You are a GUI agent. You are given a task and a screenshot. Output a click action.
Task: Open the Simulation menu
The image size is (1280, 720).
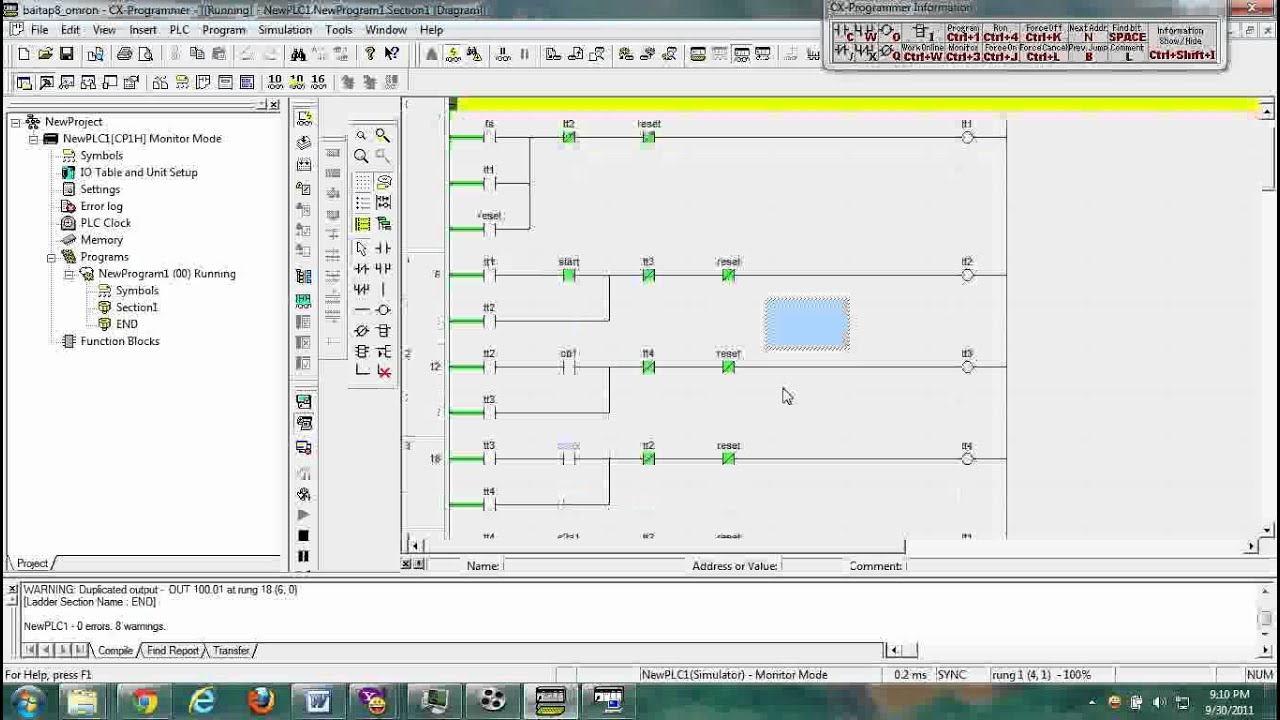[285, 30]
